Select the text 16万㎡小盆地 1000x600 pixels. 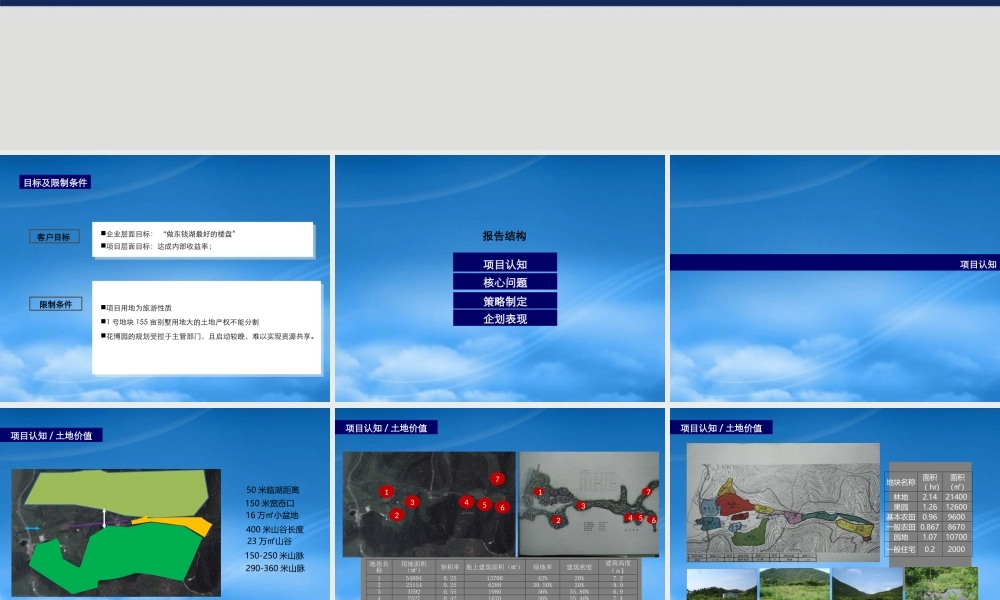(272, 515)
